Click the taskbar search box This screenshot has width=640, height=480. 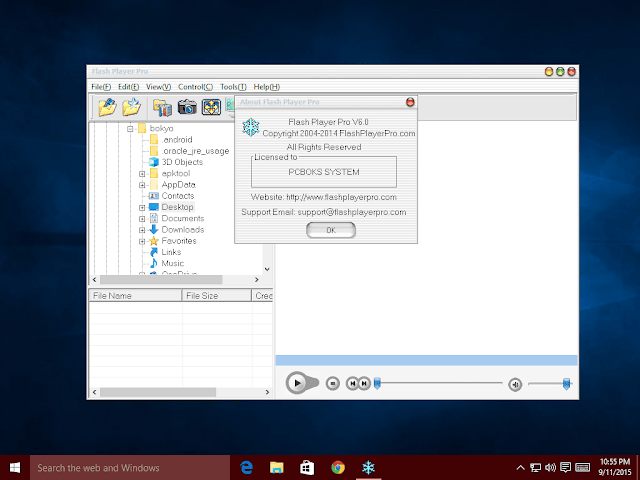click(x=130, y=468)
